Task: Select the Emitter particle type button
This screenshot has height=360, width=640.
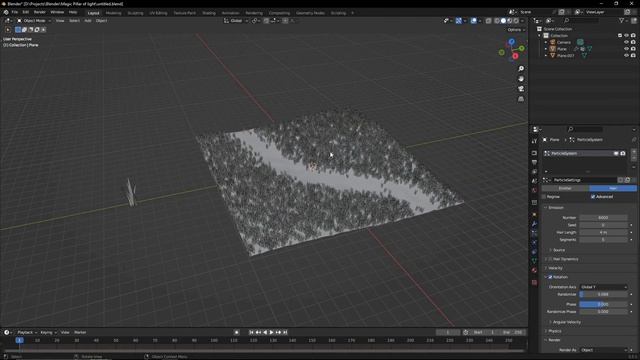Action: pyautogui.click(x=565, y=188)
